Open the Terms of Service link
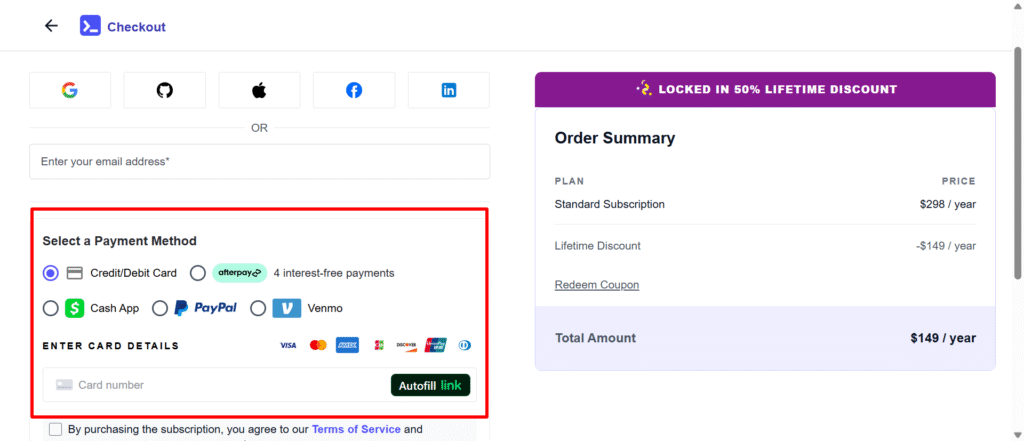The height and width of the screenshot is (441, 1024). tap(356, 429)
